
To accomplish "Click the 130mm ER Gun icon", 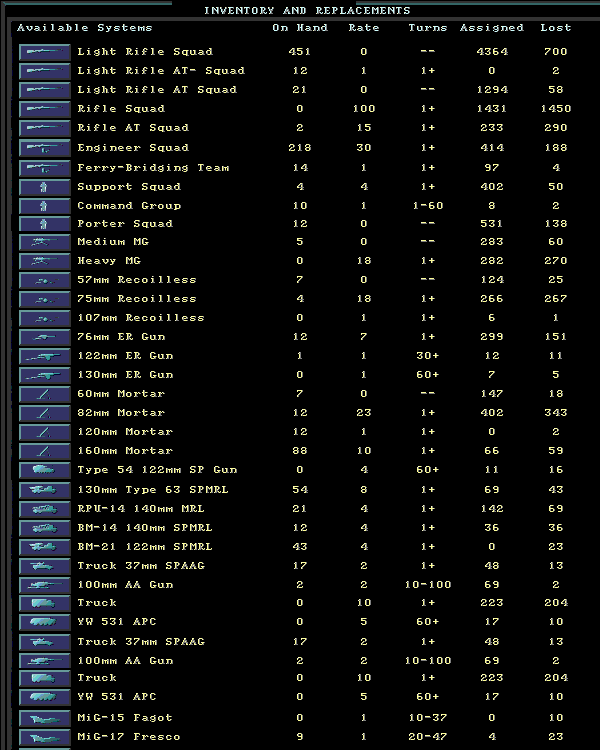I will tap(45, 375).
